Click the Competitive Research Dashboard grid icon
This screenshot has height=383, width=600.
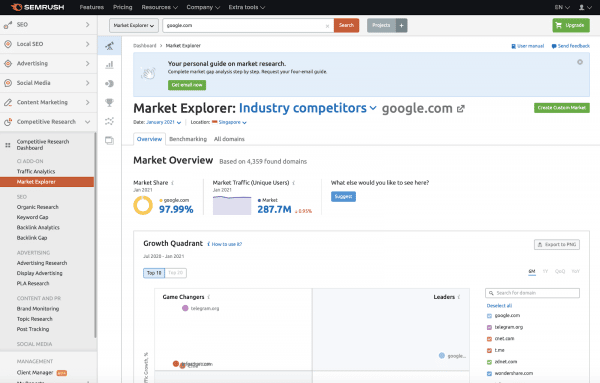point(8,145)
